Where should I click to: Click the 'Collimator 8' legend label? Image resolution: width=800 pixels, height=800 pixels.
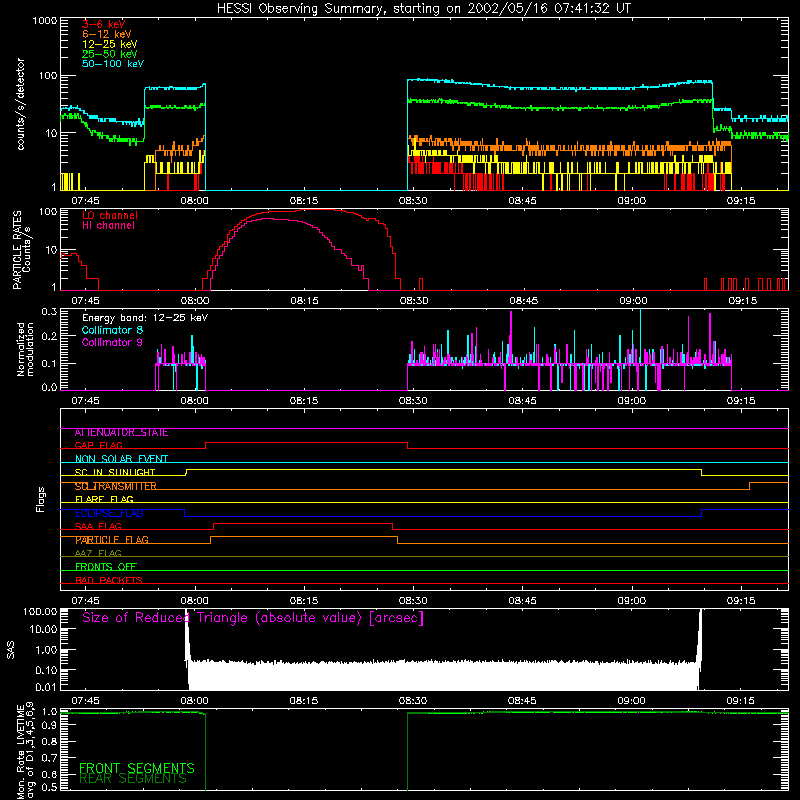click(112, 330)
